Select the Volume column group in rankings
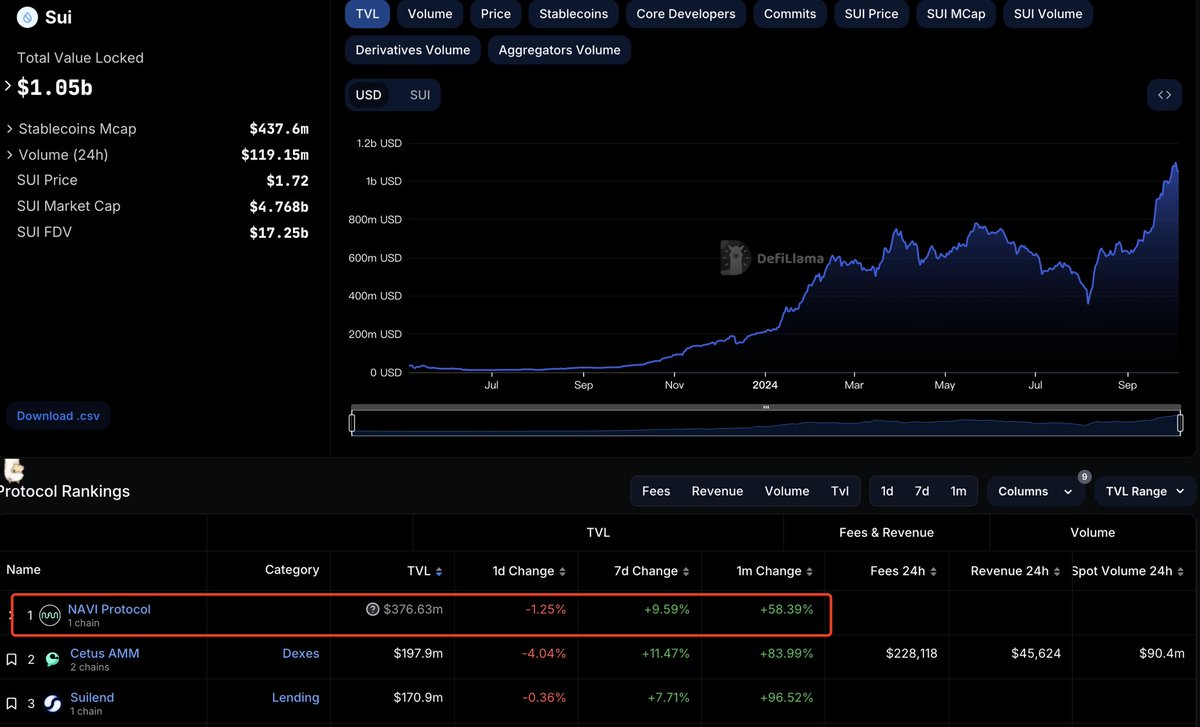The image size is (1200, 727). point(787,491)
